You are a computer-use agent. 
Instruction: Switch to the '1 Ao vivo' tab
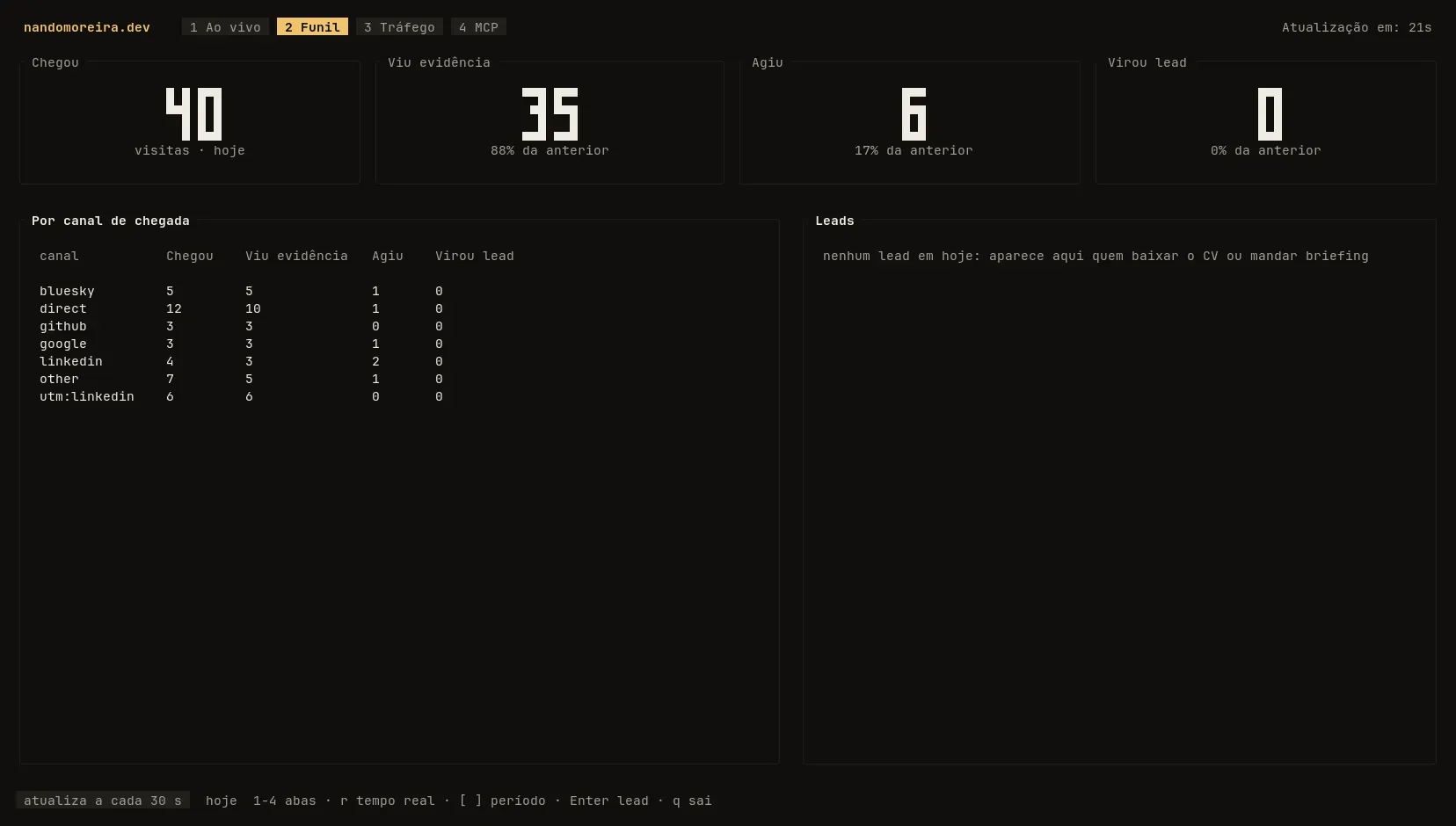(x=225, y=27)
